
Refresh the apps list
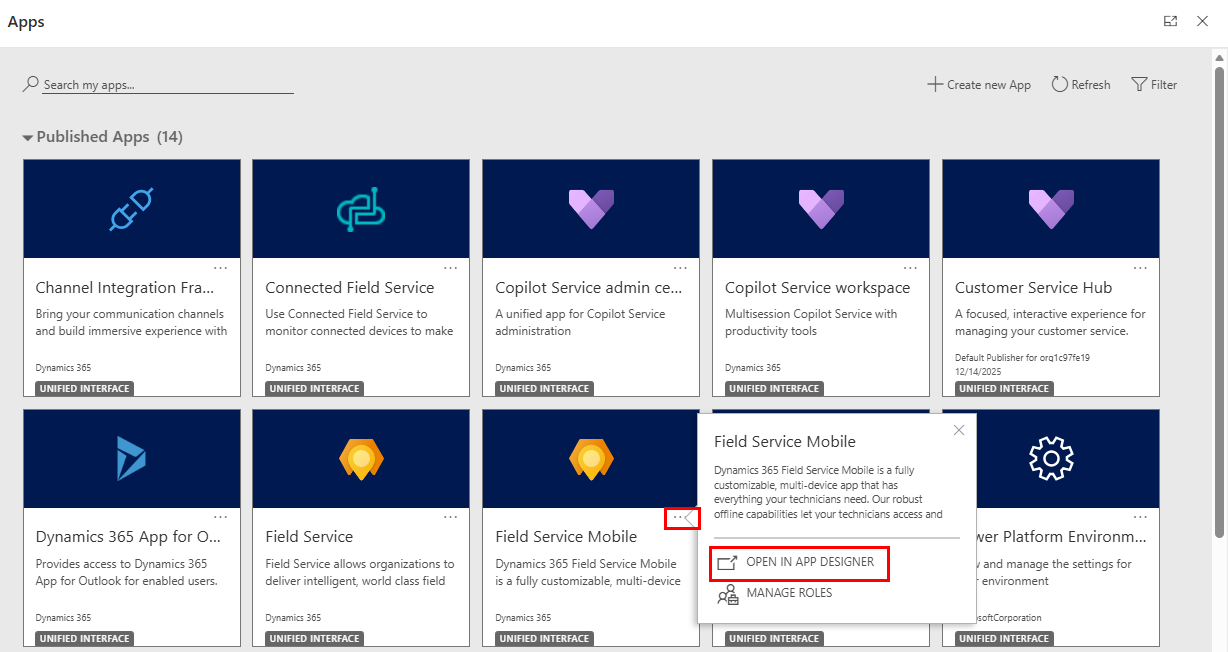1081,85
